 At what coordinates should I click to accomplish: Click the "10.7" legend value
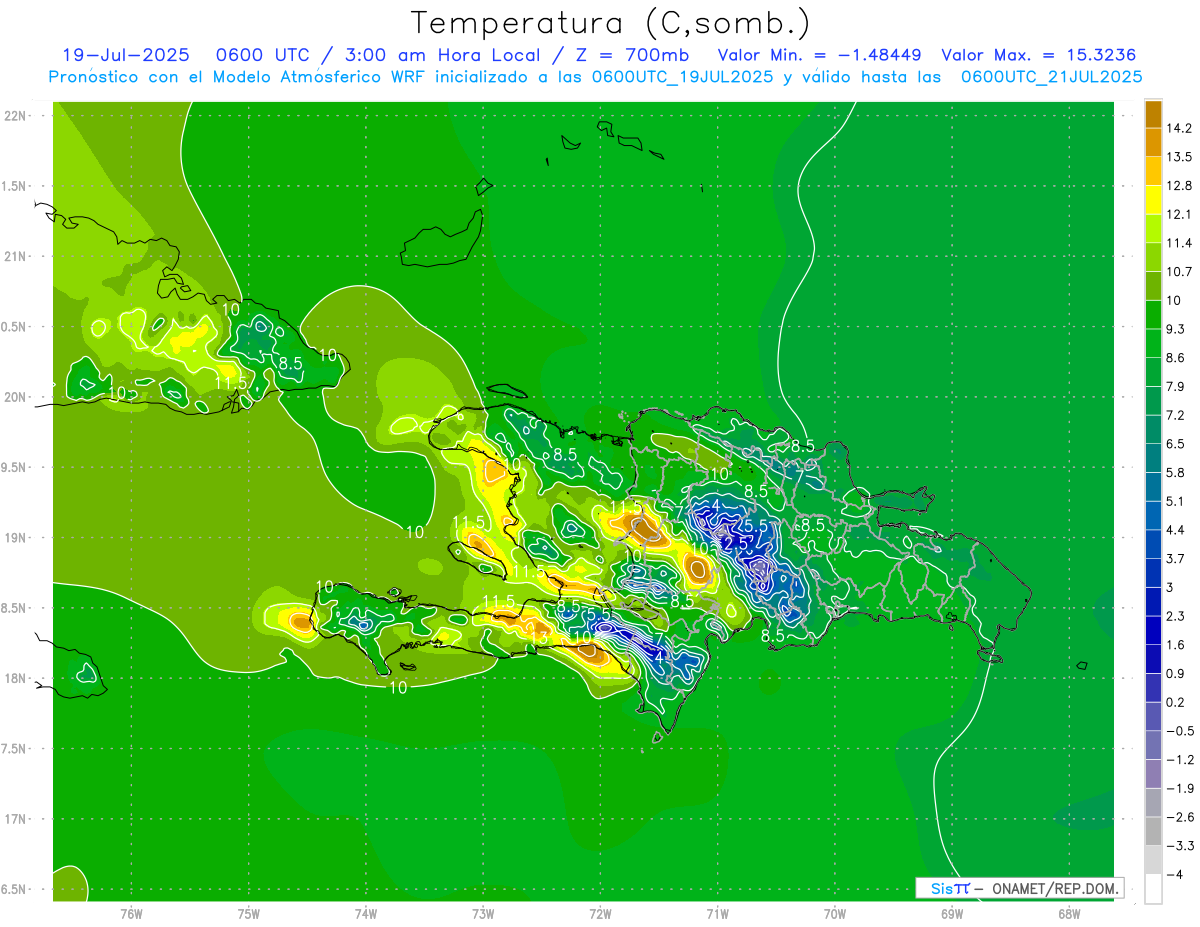[x=1178, y=272]
